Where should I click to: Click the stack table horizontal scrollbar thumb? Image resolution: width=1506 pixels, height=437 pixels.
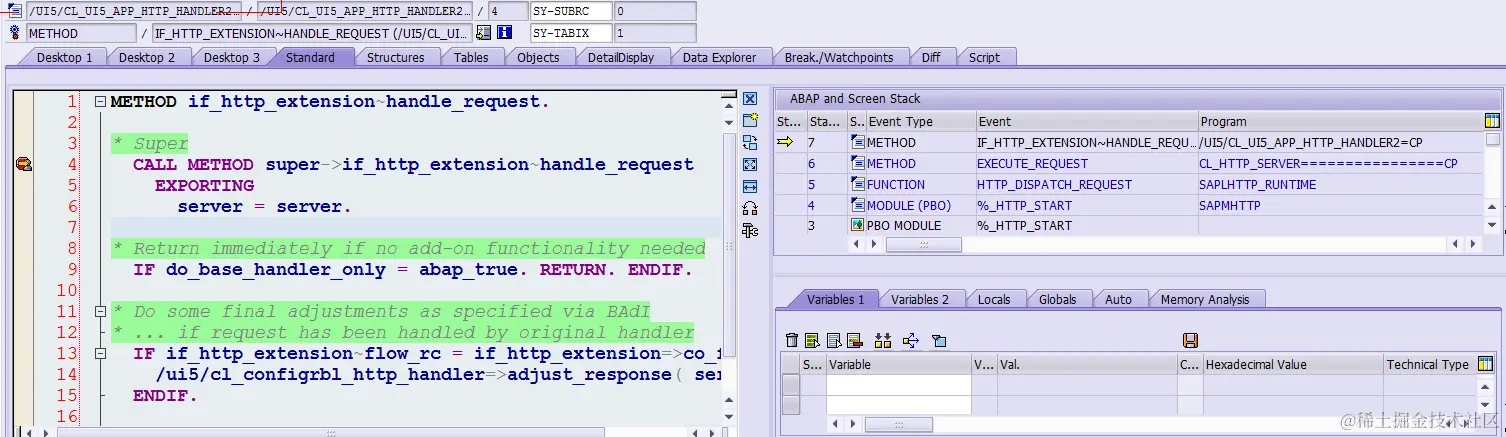[x=923, y=244]
